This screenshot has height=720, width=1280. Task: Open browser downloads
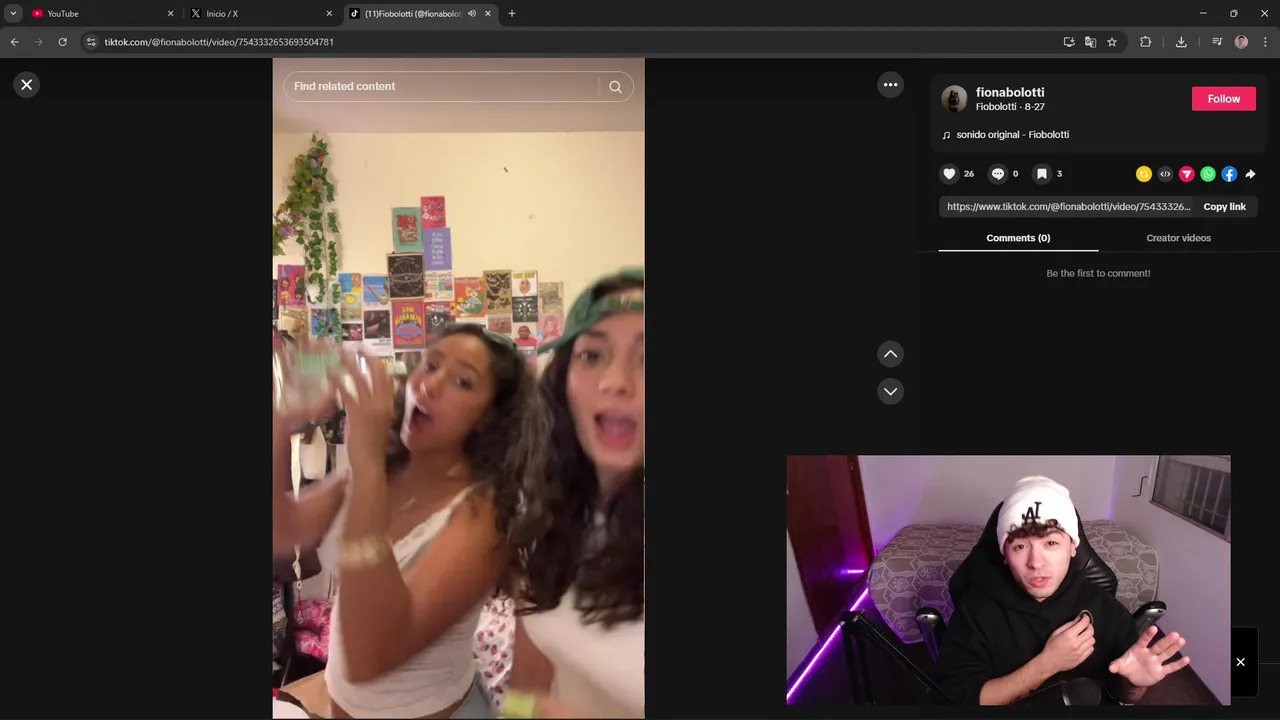pos(1181,42)
